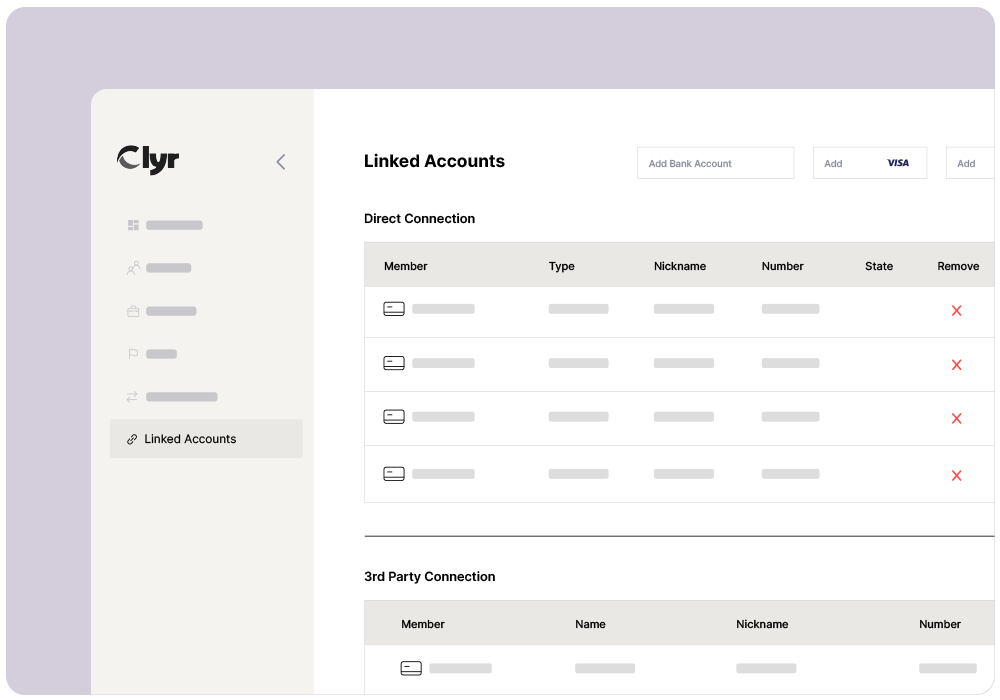Viewport: 1000px width, 700px height.
Task: Select the transfer arrows sidebar icon
Action: 133,397
